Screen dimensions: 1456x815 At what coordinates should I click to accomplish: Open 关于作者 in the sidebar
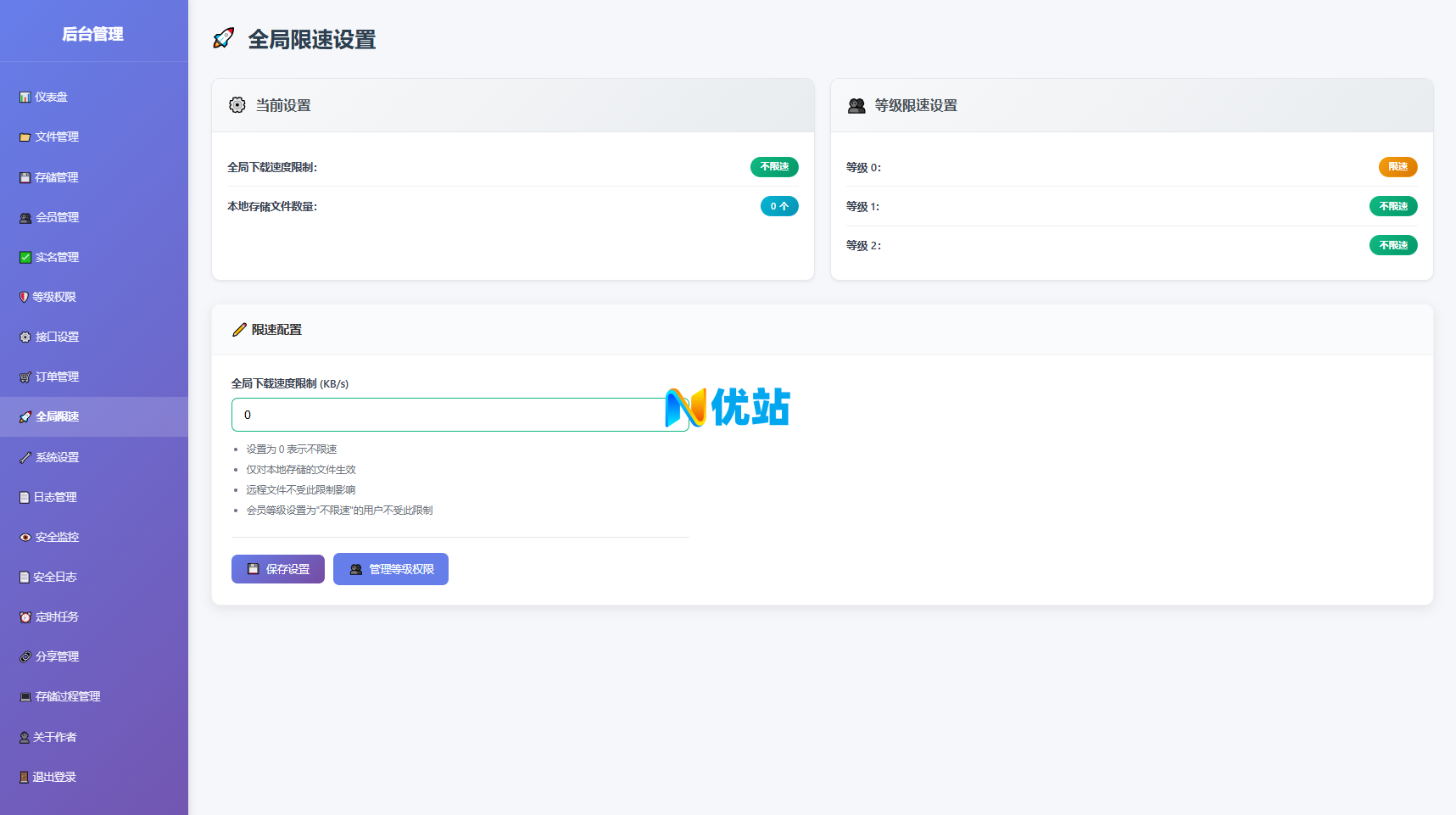pos(54,737)
